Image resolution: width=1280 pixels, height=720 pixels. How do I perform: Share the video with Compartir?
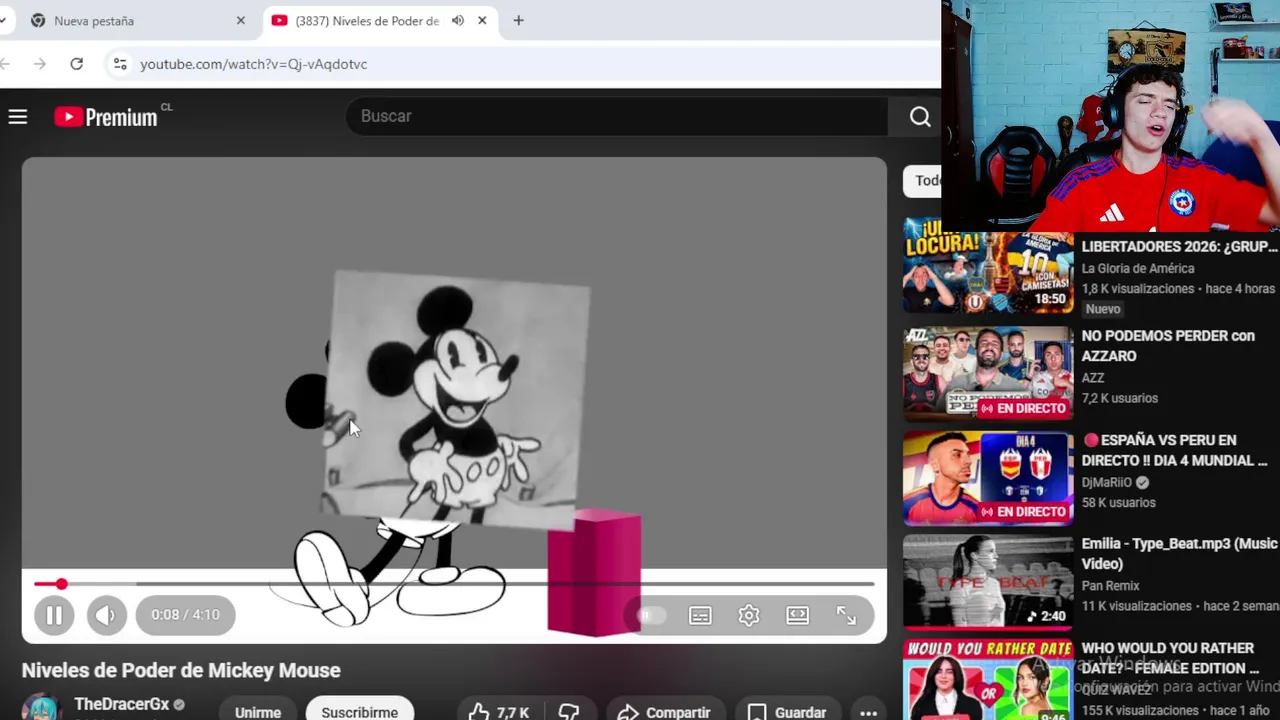coord(664,712)
